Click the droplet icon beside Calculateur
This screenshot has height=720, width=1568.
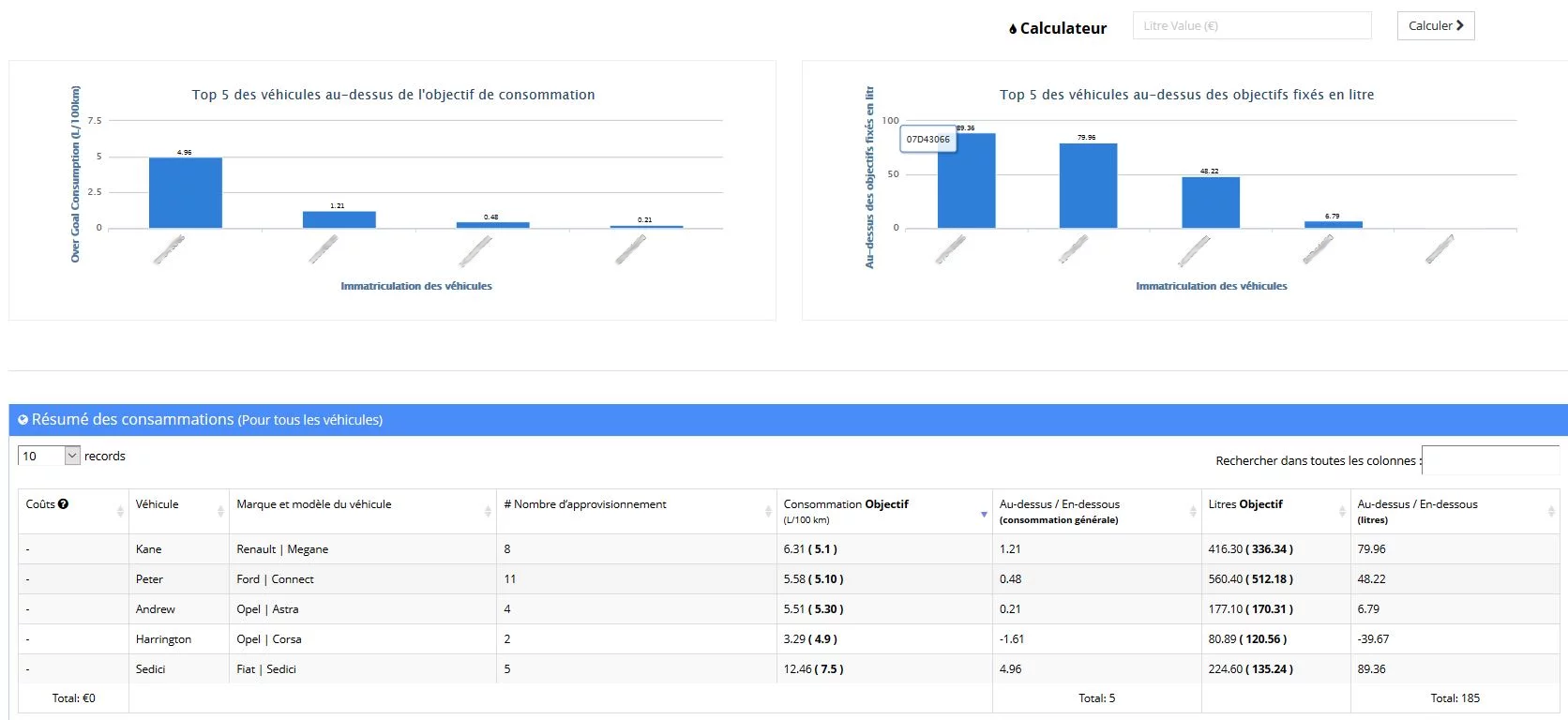[x=1013, y=29]
